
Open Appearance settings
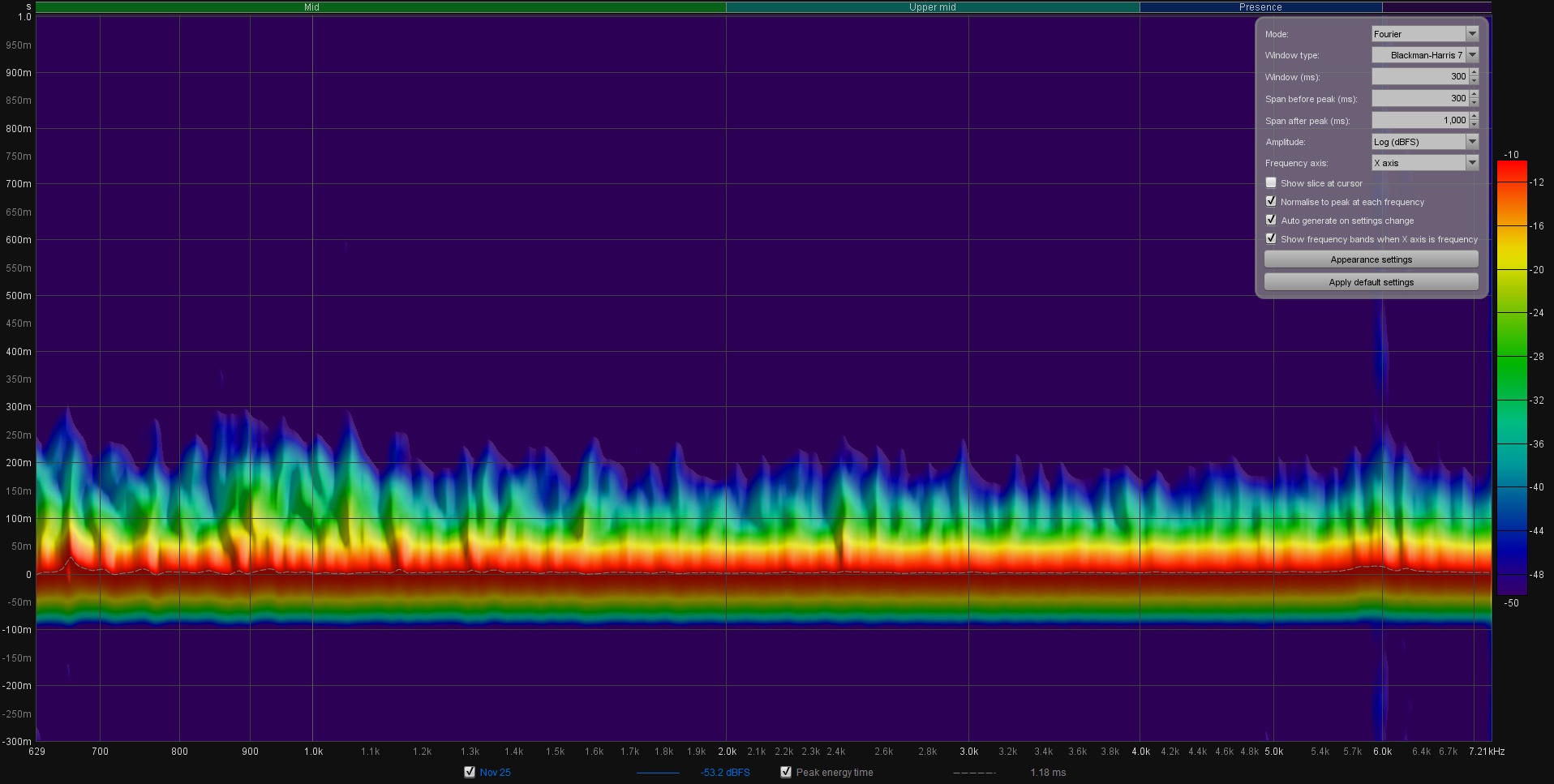pyautogui.click(x=1372, y=259)
